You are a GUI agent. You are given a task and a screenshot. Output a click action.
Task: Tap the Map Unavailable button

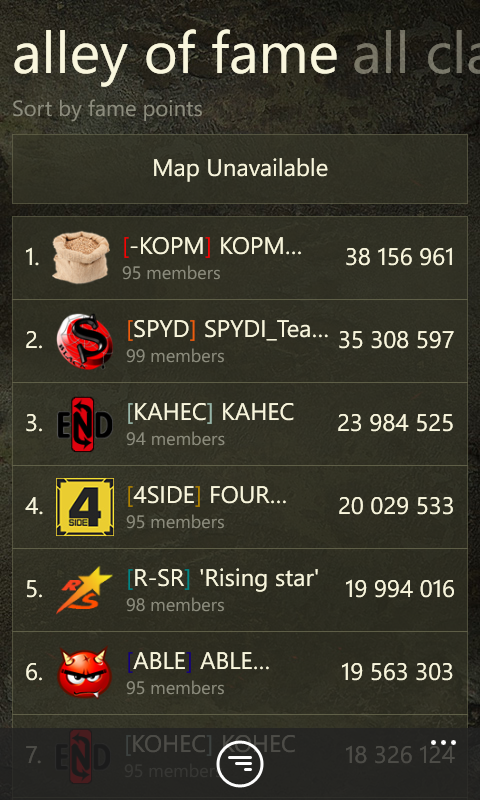(240, 169)
